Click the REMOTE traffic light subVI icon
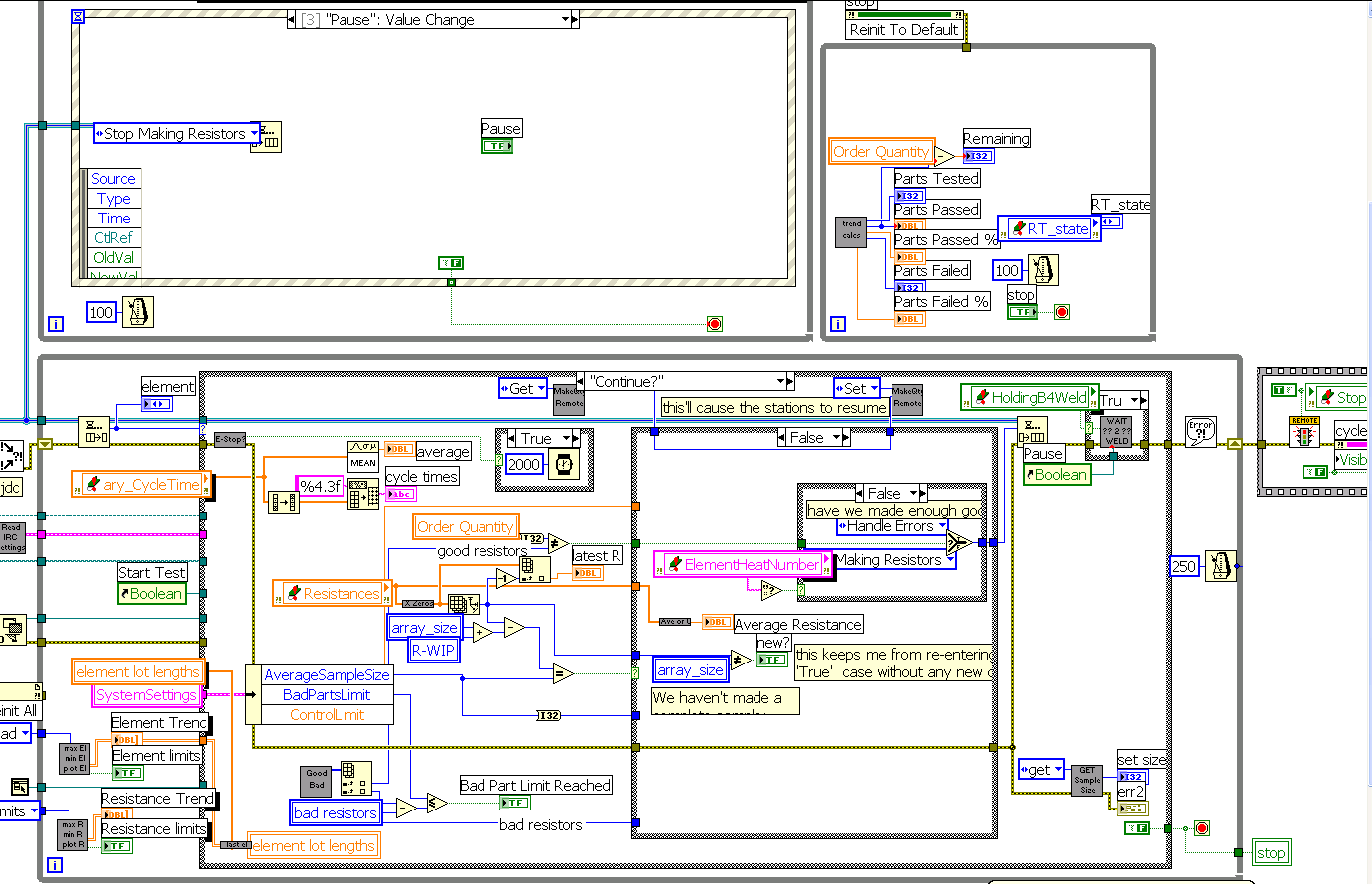 coord(1303,433)
